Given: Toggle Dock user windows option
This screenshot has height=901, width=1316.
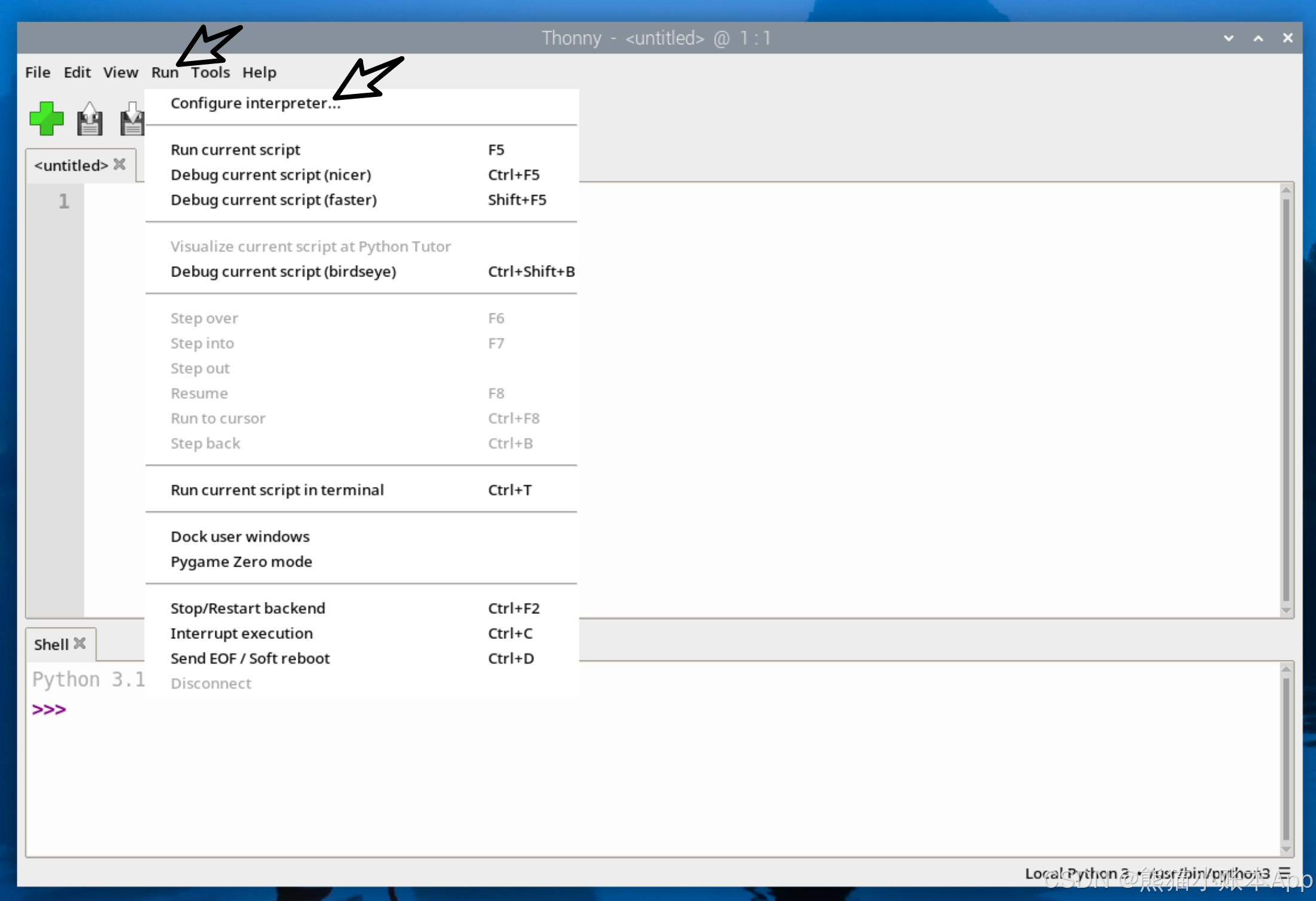Looking at the screenshot, I should pyautogui.click(x=361, y=537).
